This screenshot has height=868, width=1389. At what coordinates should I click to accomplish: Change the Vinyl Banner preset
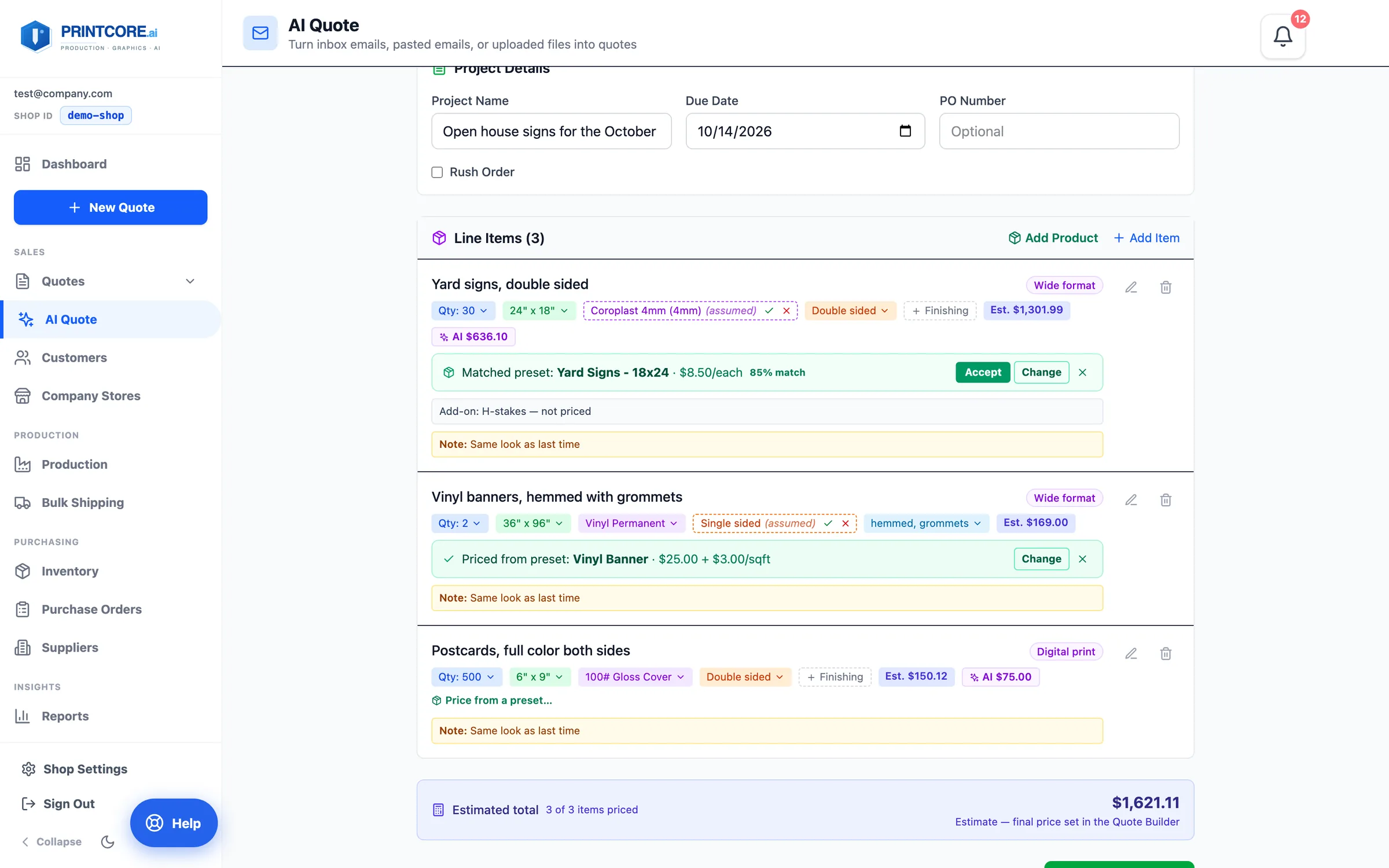pos(1041,559)
